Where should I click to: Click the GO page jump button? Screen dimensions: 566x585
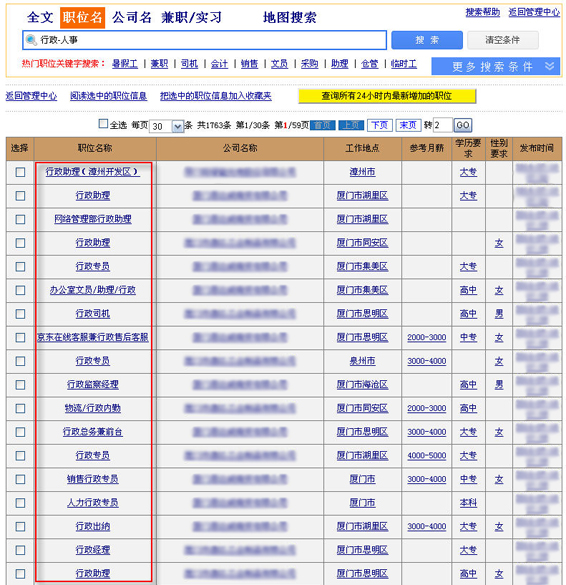tap(463, 125)
